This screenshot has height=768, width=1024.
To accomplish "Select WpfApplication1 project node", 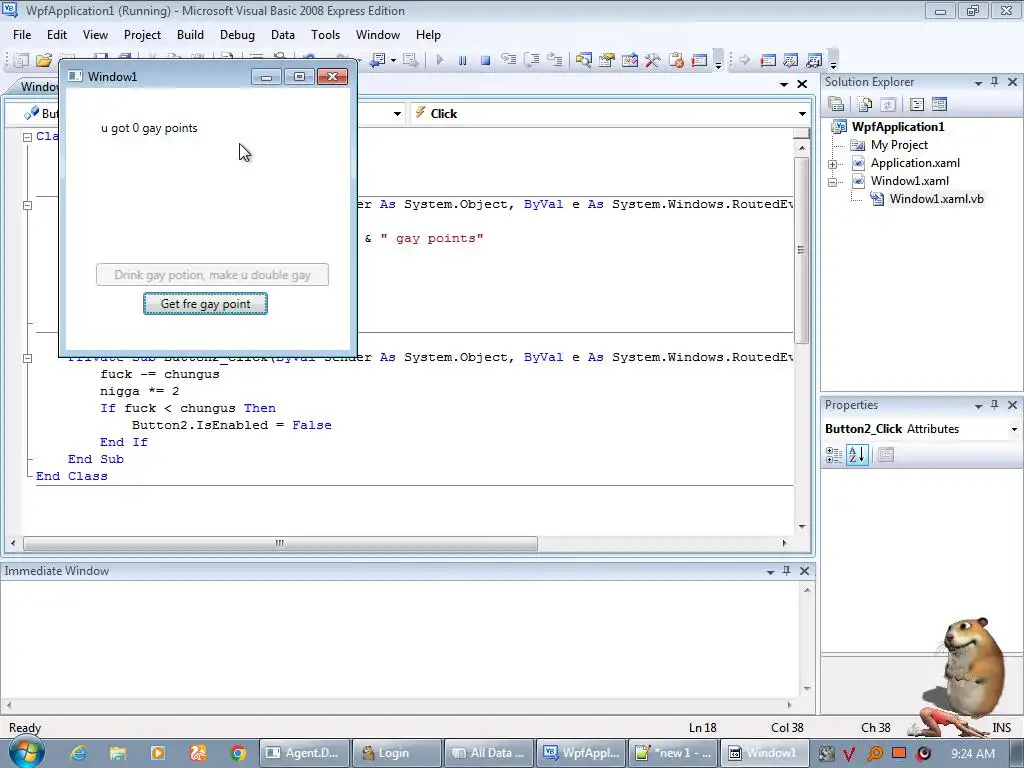I will tap(897, 127).
